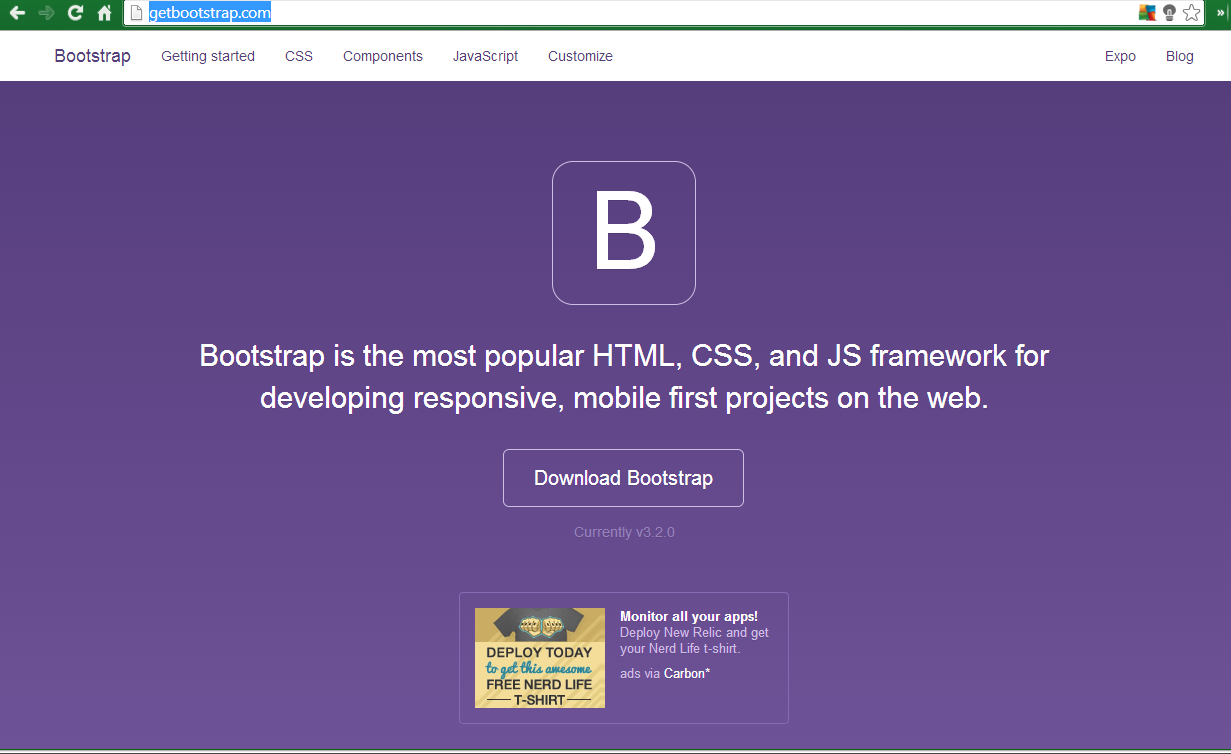Click the Download Bootstrap button
The height and width of the screenshot is (754, 1231).
623,478
